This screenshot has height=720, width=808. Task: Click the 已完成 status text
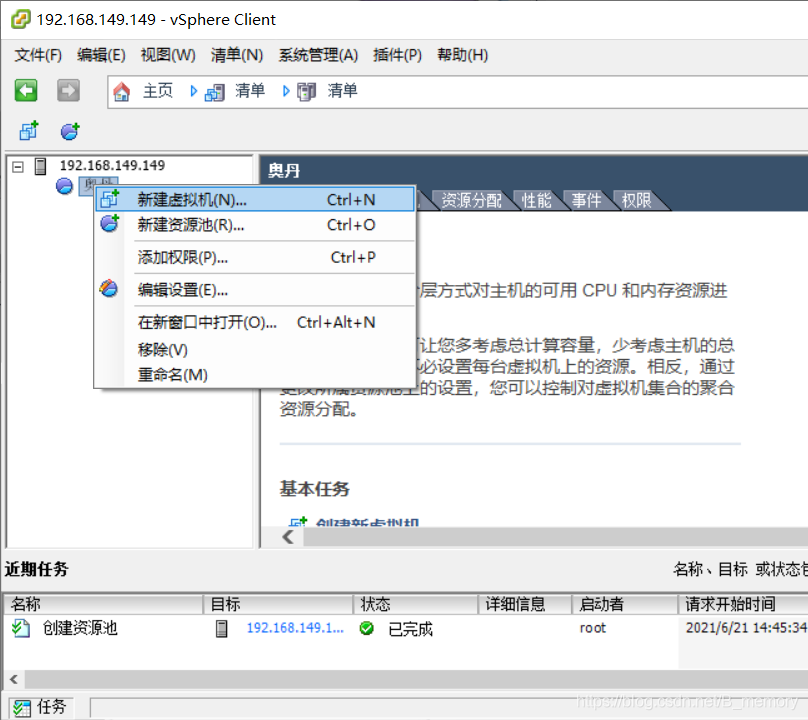click(x=410, y=629)
